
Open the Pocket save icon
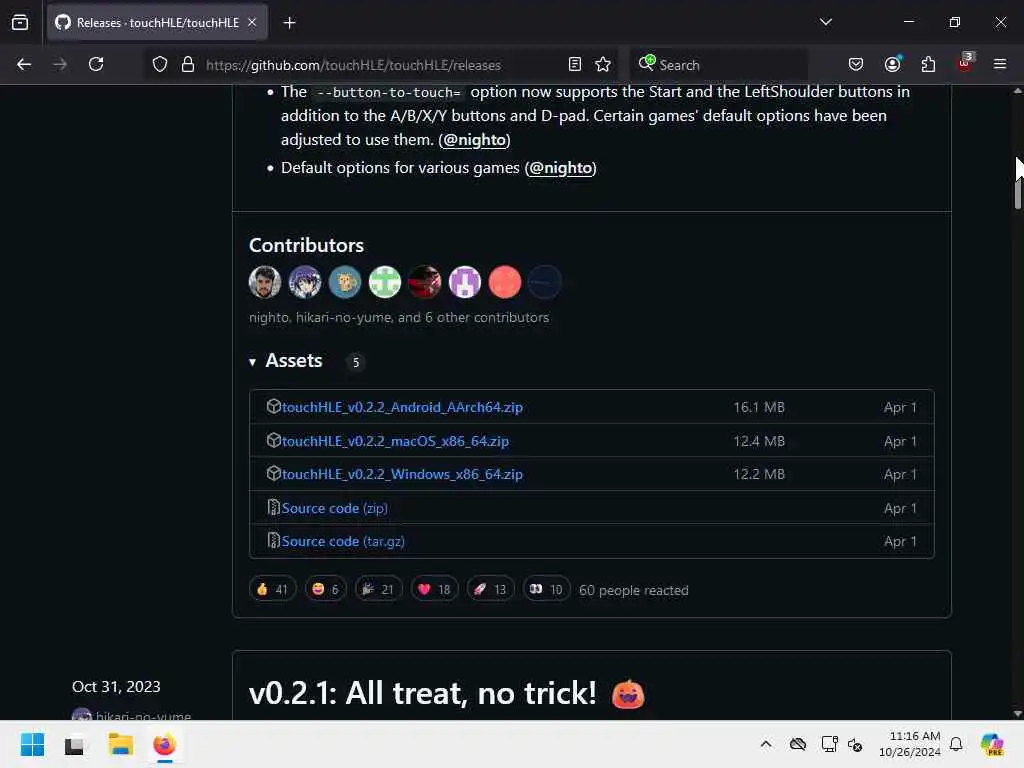pyautogui.click(x=856, y=64)
